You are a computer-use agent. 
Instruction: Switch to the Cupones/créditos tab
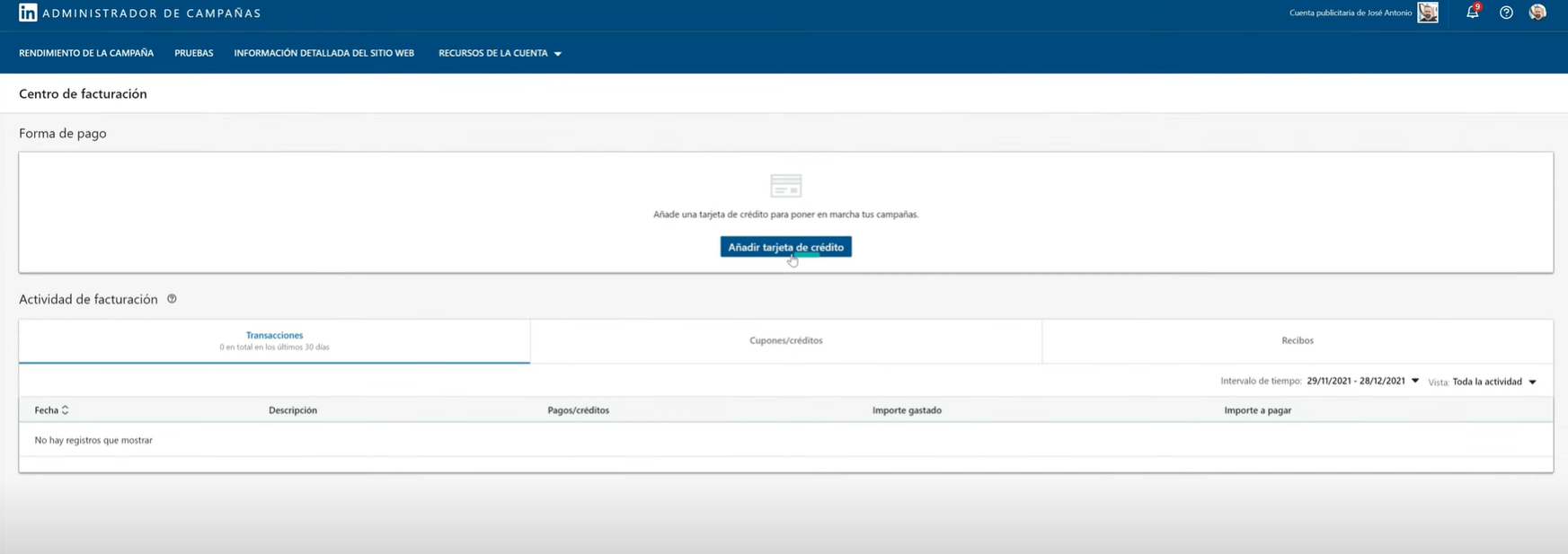coord(786,341)
